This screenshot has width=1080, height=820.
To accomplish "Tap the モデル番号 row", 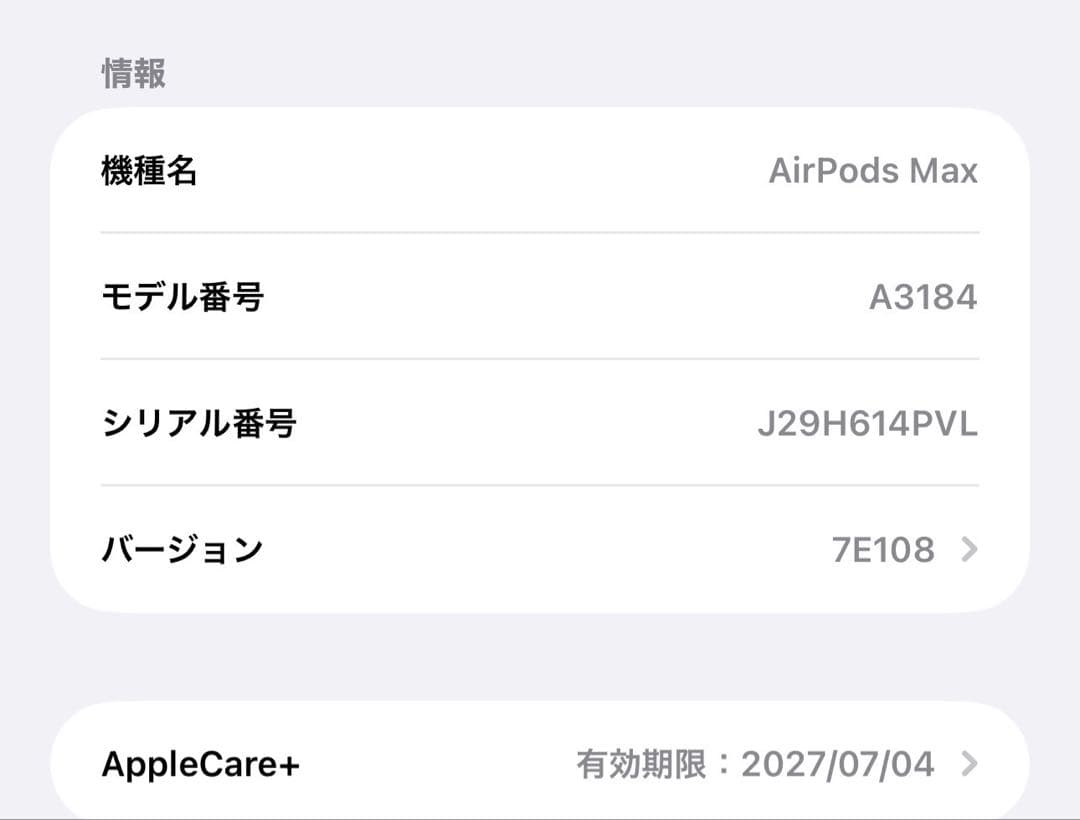I will point(540,296).
